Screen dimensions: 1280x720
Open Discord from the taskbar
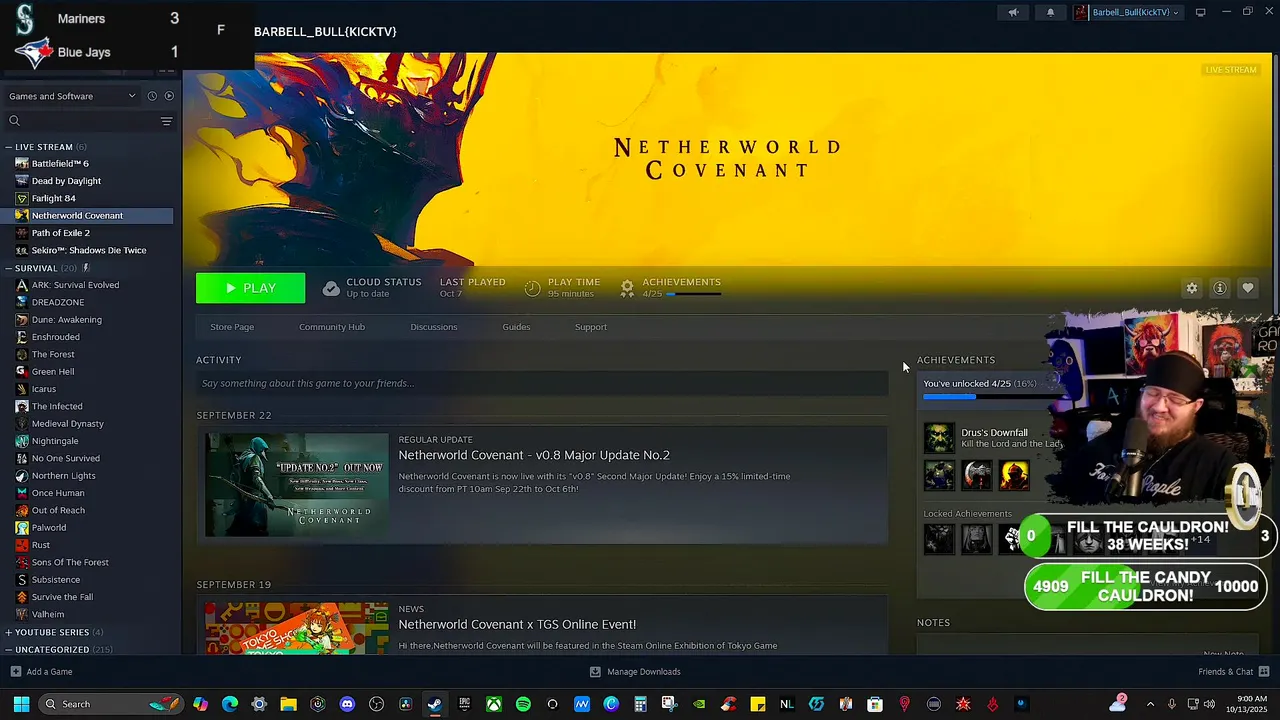pyautogui.click(x=347, y=704)
